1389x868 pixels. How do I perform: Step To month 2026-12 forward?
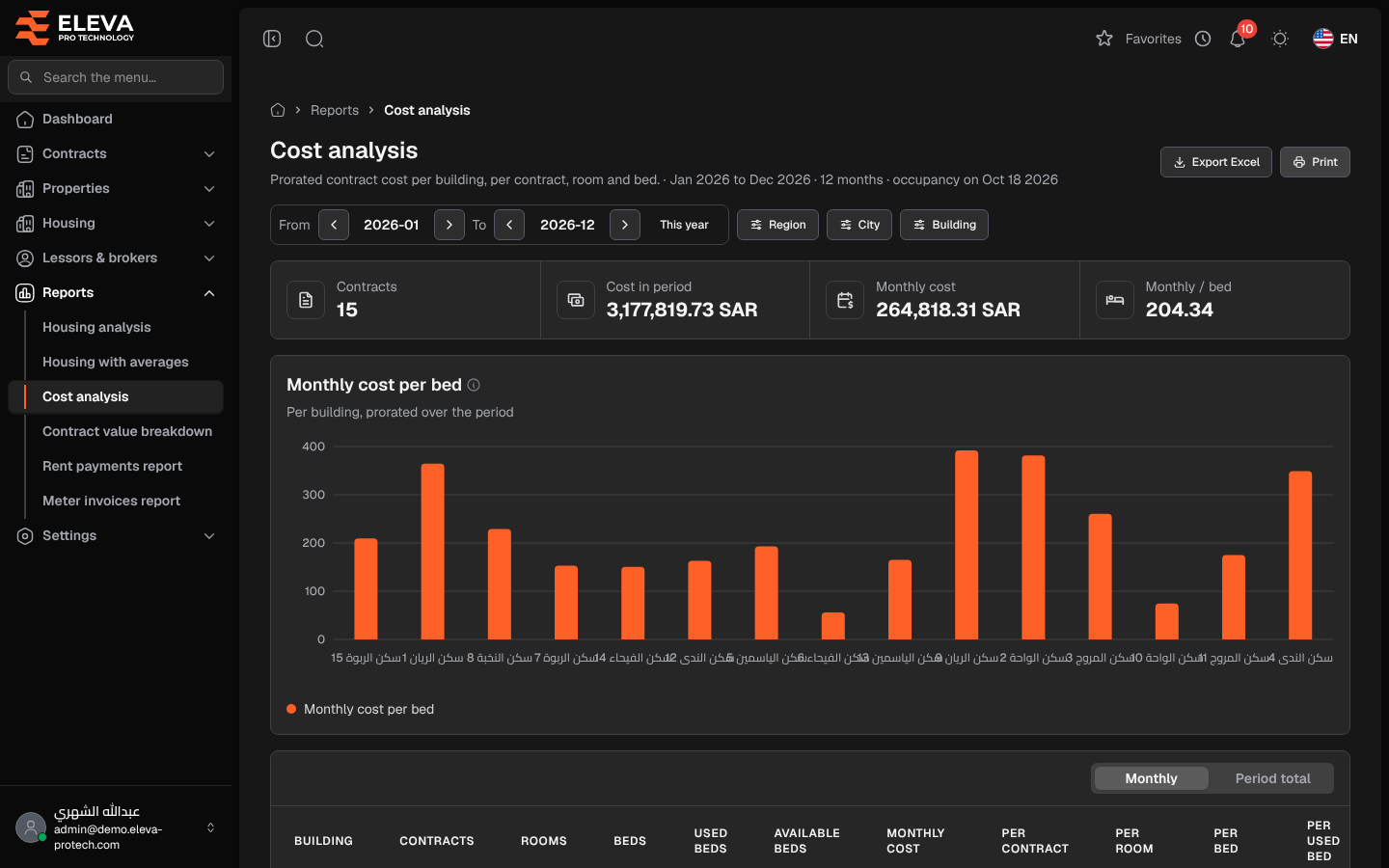(x=625, y=225)
